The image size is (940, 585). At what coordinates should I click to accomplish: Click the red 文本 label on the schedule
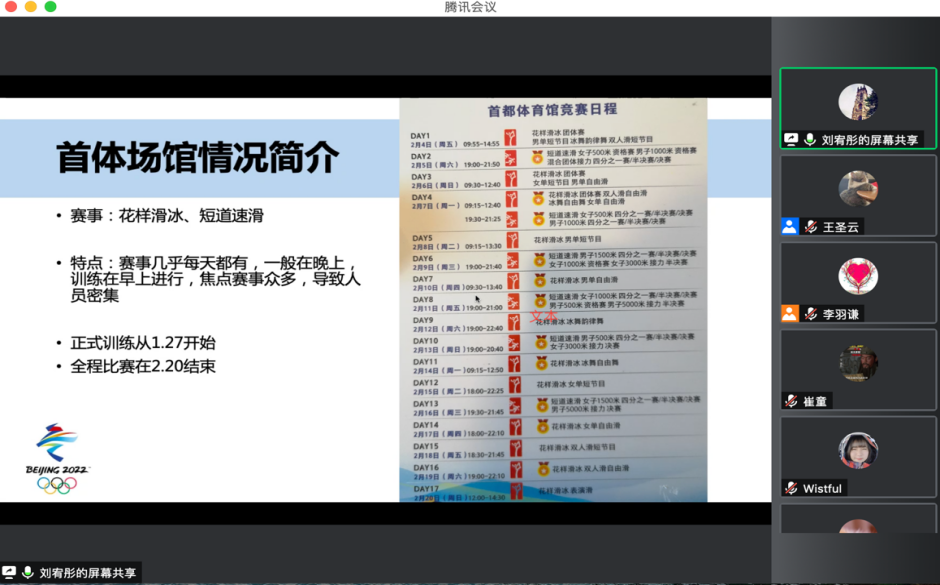coord(543,315)
